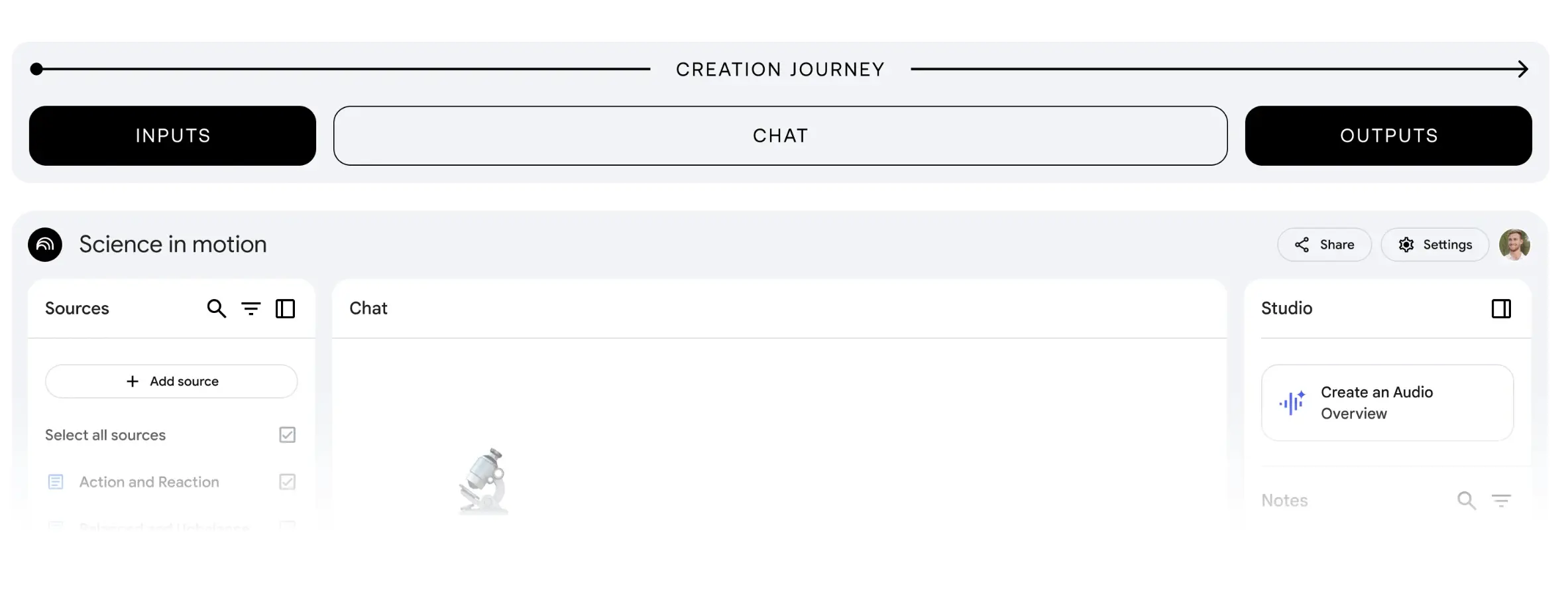Toggle the Select all sources checkbox
Image resolution: width=1568 pixels, height=606 pixels.
tap(287, 435)
